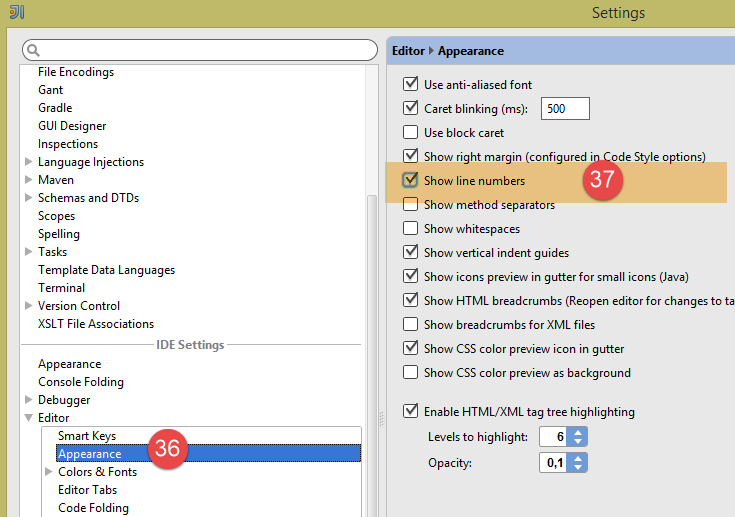735x517 pixels.
Task: Expand the Version Control node
Action: 29,306
